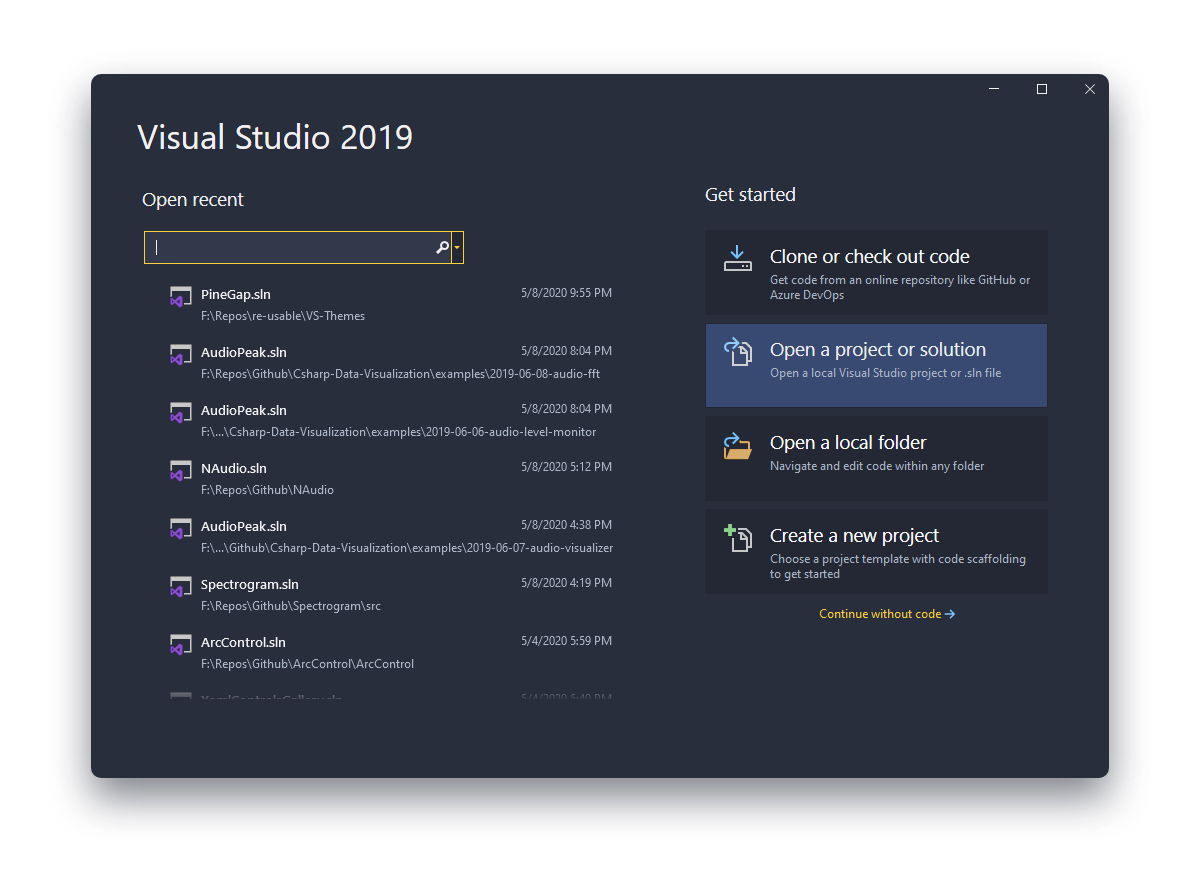Open ArcControl.sln recent solution
Screen dimensions: 1200x894
(x=390, y=652)
